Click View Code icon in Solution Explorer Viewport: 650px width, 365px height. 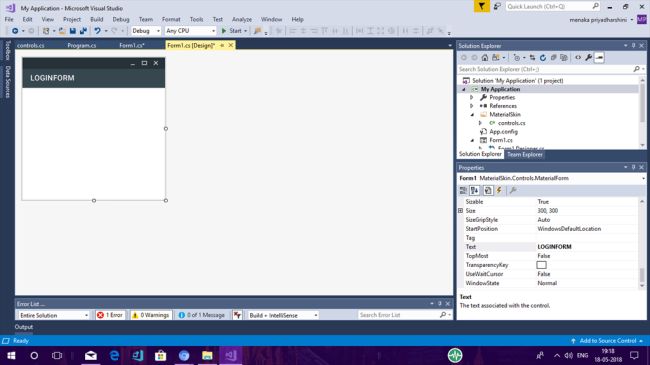click(x=578, y=58)
